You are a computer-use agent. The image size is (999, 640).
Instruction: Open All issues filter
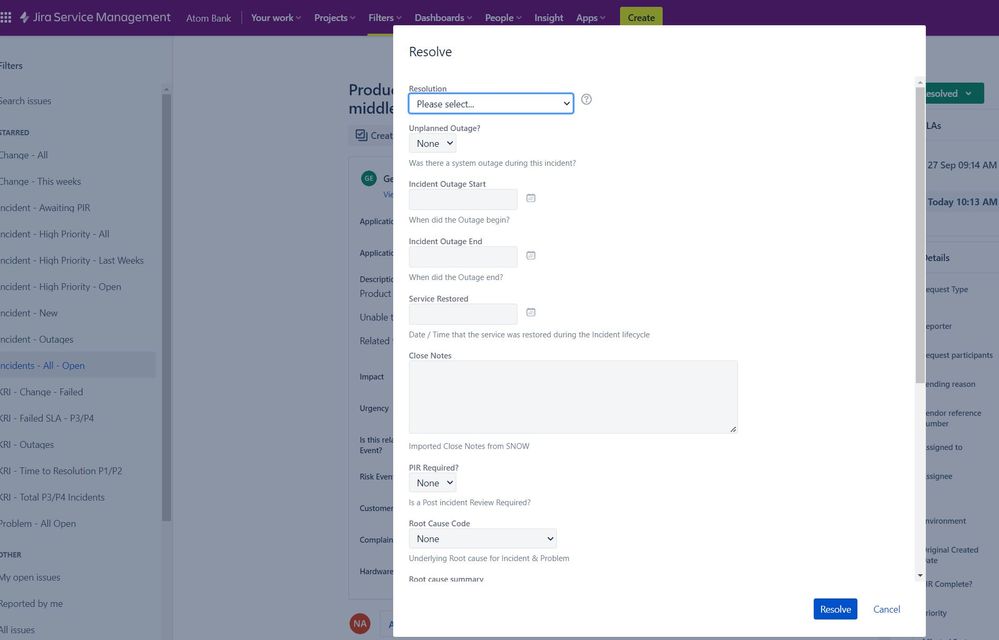pyautogui.click(x=18, y=630)
